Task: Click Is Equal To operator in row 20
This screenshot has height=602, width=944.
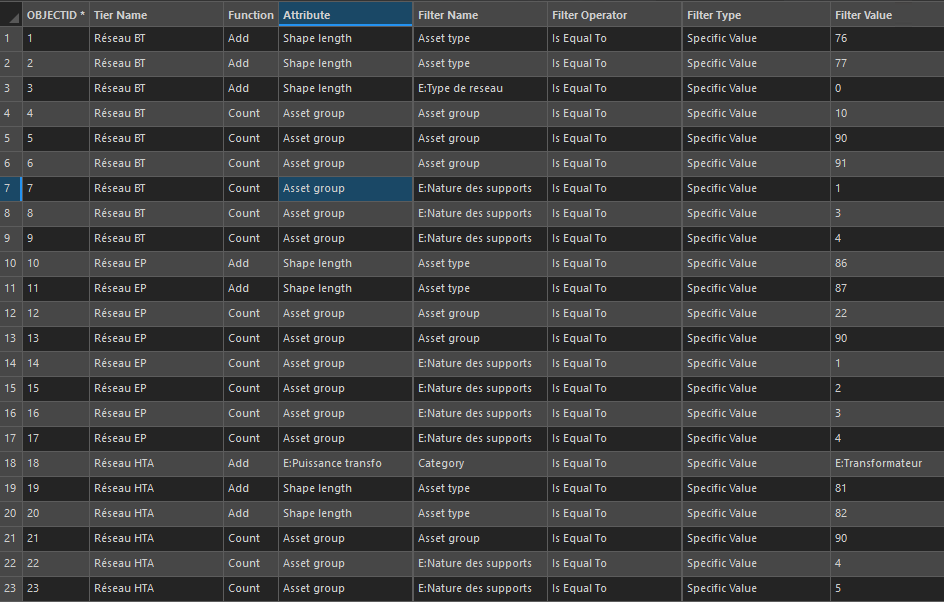Action: click(615, 514)
